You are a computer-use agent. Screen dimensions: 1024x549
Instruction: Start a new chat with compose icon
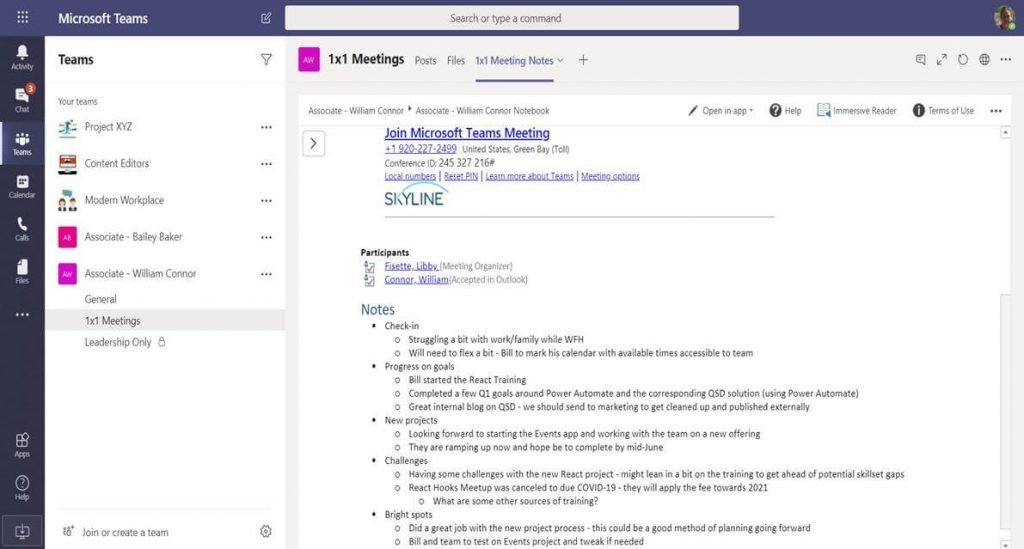pos(266,18)
